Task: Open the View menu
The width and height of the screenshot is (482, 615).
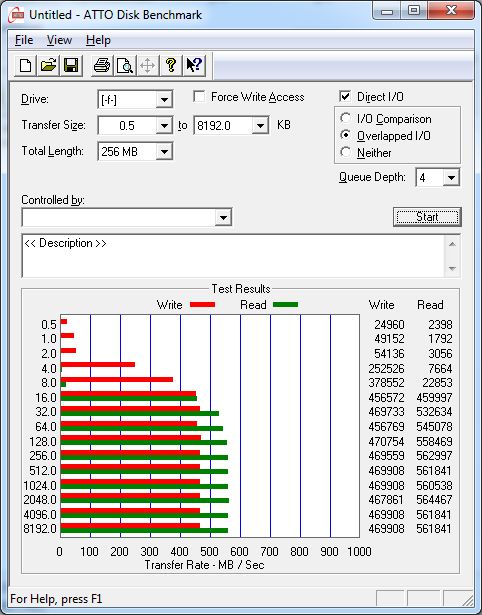Action: (59, 40)
